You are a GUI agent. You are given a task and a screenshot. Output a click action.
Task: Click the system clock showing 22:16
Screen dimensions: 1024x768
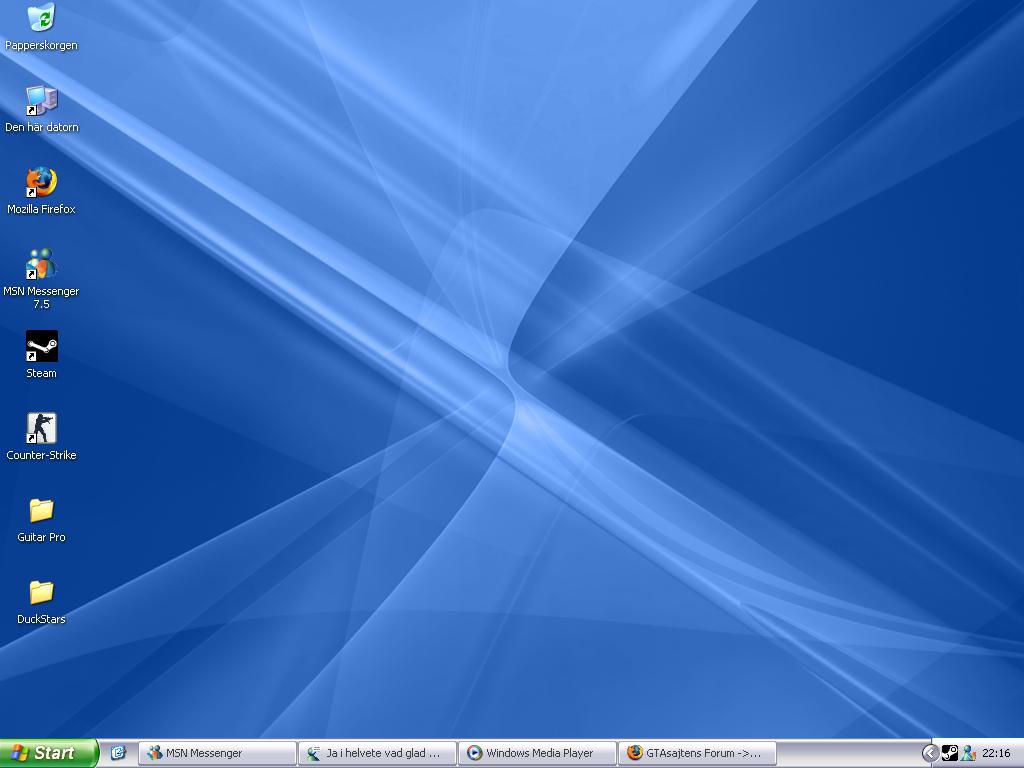(996, 753)
